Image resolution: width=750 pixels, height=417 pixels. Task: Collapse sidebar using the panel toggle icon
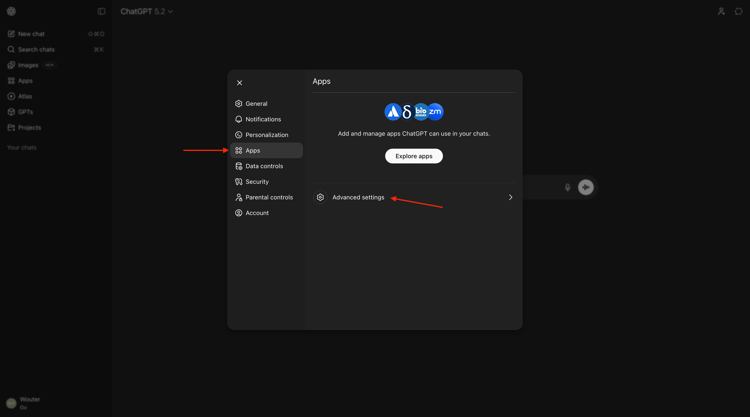(101, 11)
